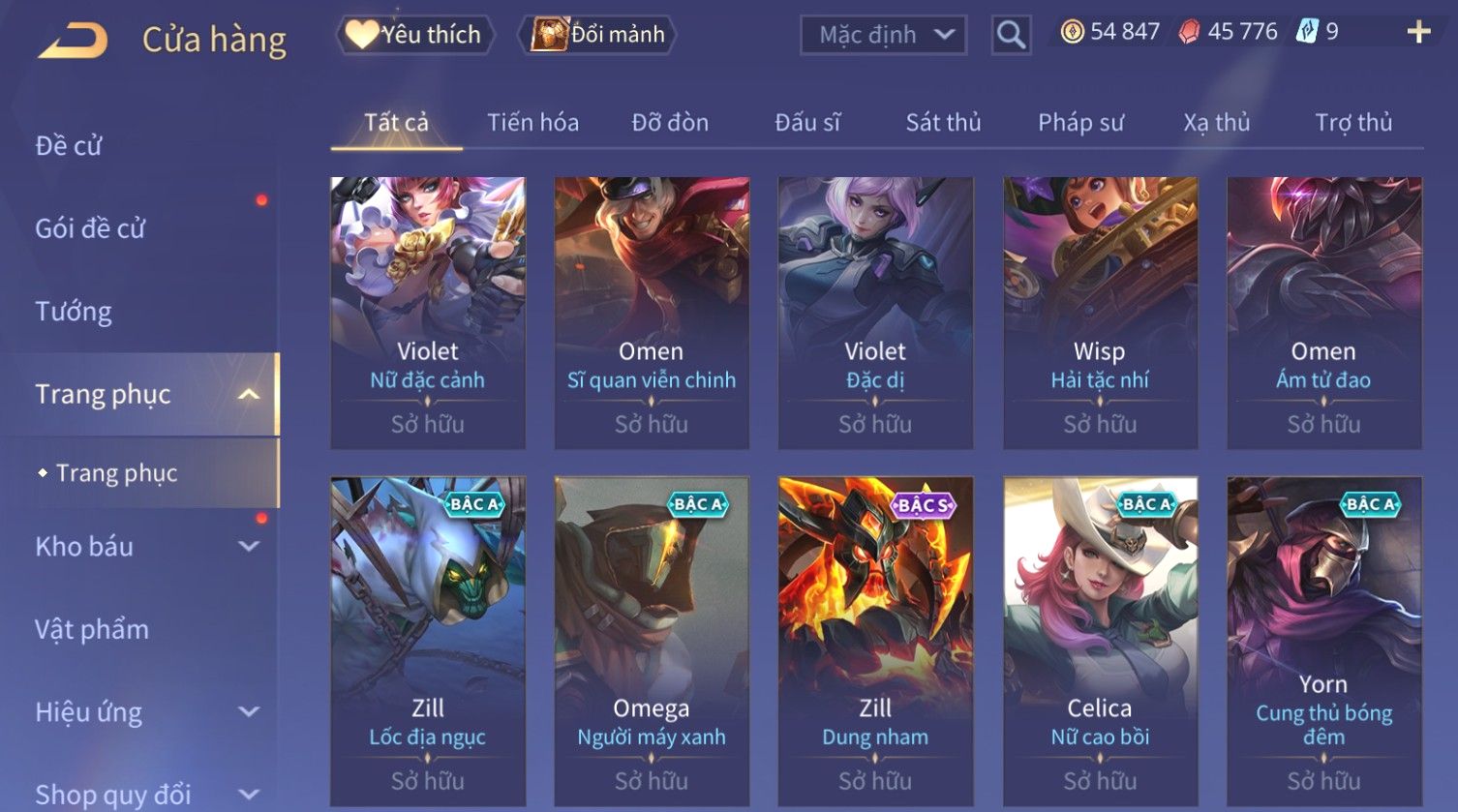This screenshot has width=1458, height=812.
Task: Expand the Hiệu ứng sidebar section
Action: (x=249, y=712)
